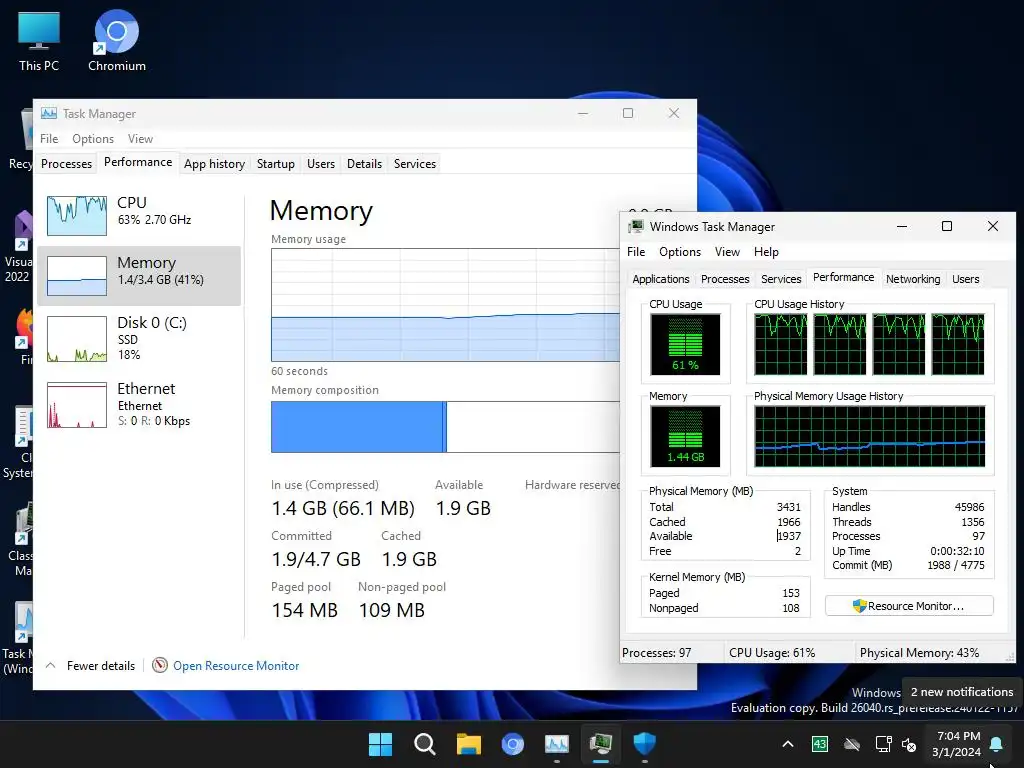Open Search from the taskbar
This screenshot has width=1024, height=768.
[424, 744]
